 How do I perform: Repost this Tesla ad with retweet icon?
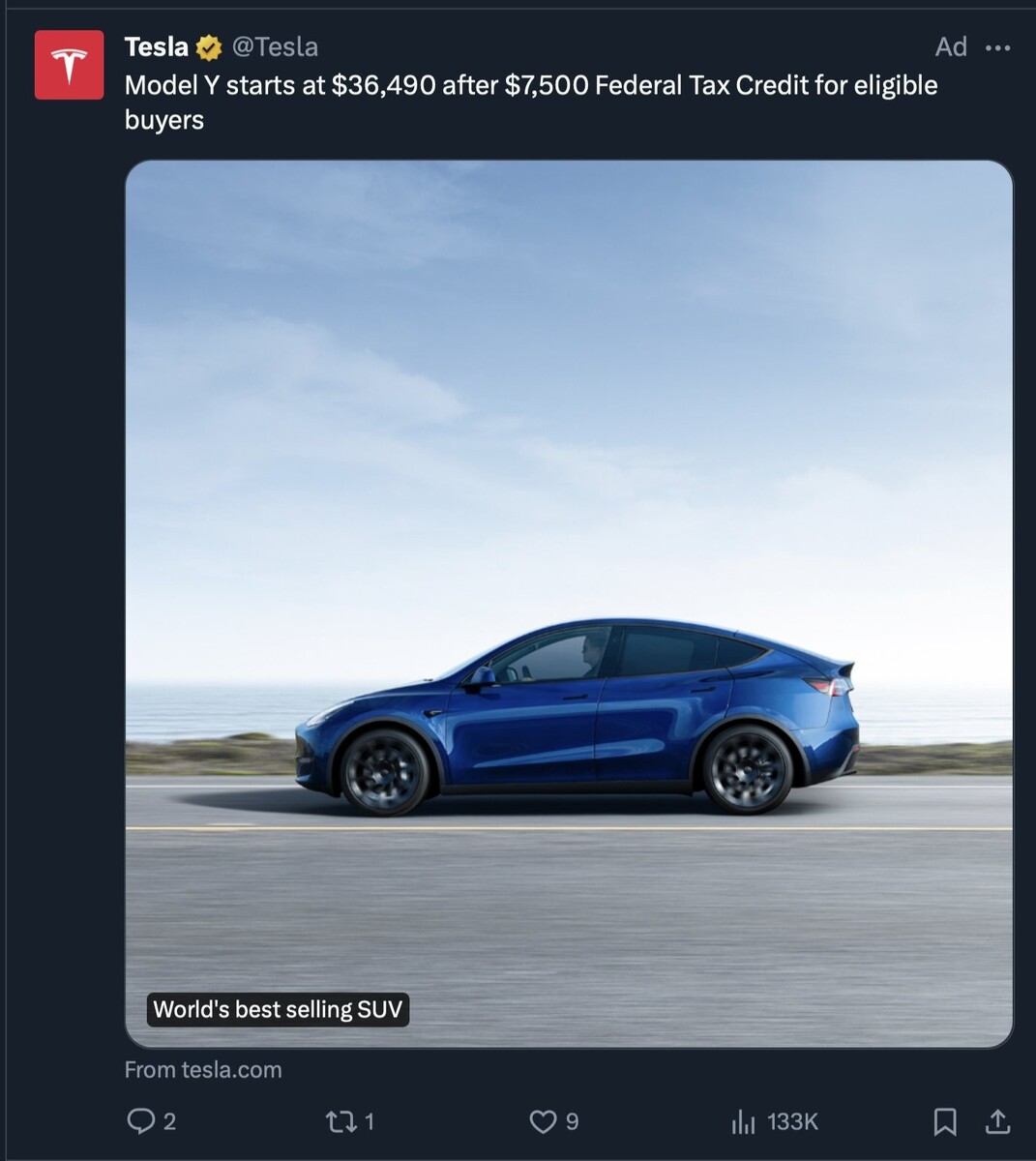click(x=340, y=1121)
